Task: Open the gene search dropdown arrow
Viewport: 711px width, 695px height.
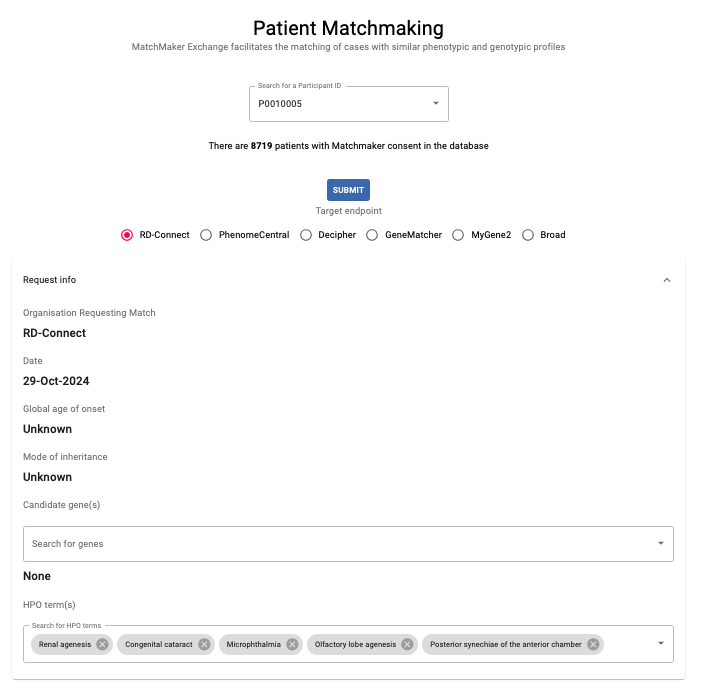Action: [660, 544]
